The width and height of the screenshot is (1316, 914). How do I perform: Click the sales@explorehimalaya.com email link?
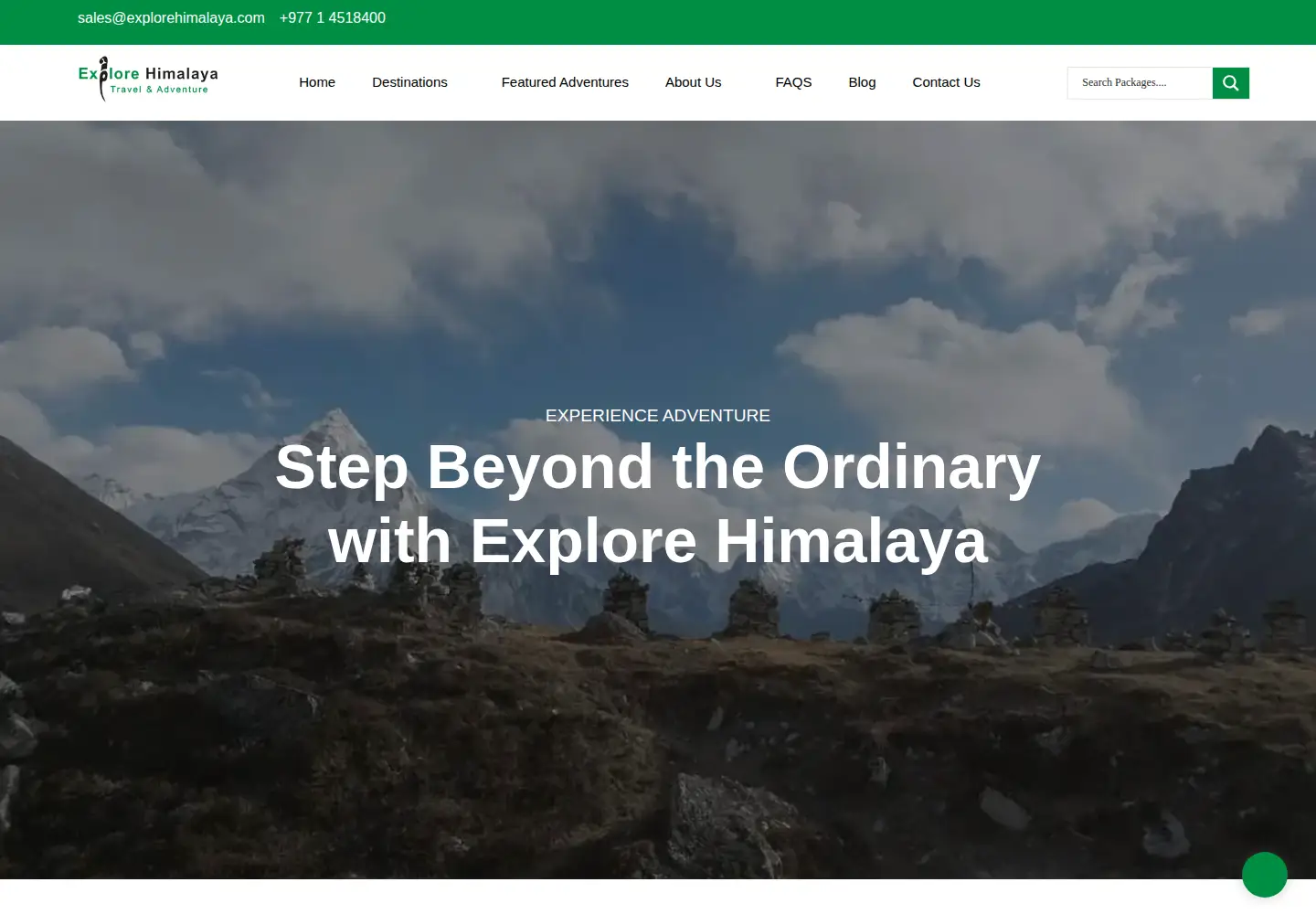[x=171, y=18]
